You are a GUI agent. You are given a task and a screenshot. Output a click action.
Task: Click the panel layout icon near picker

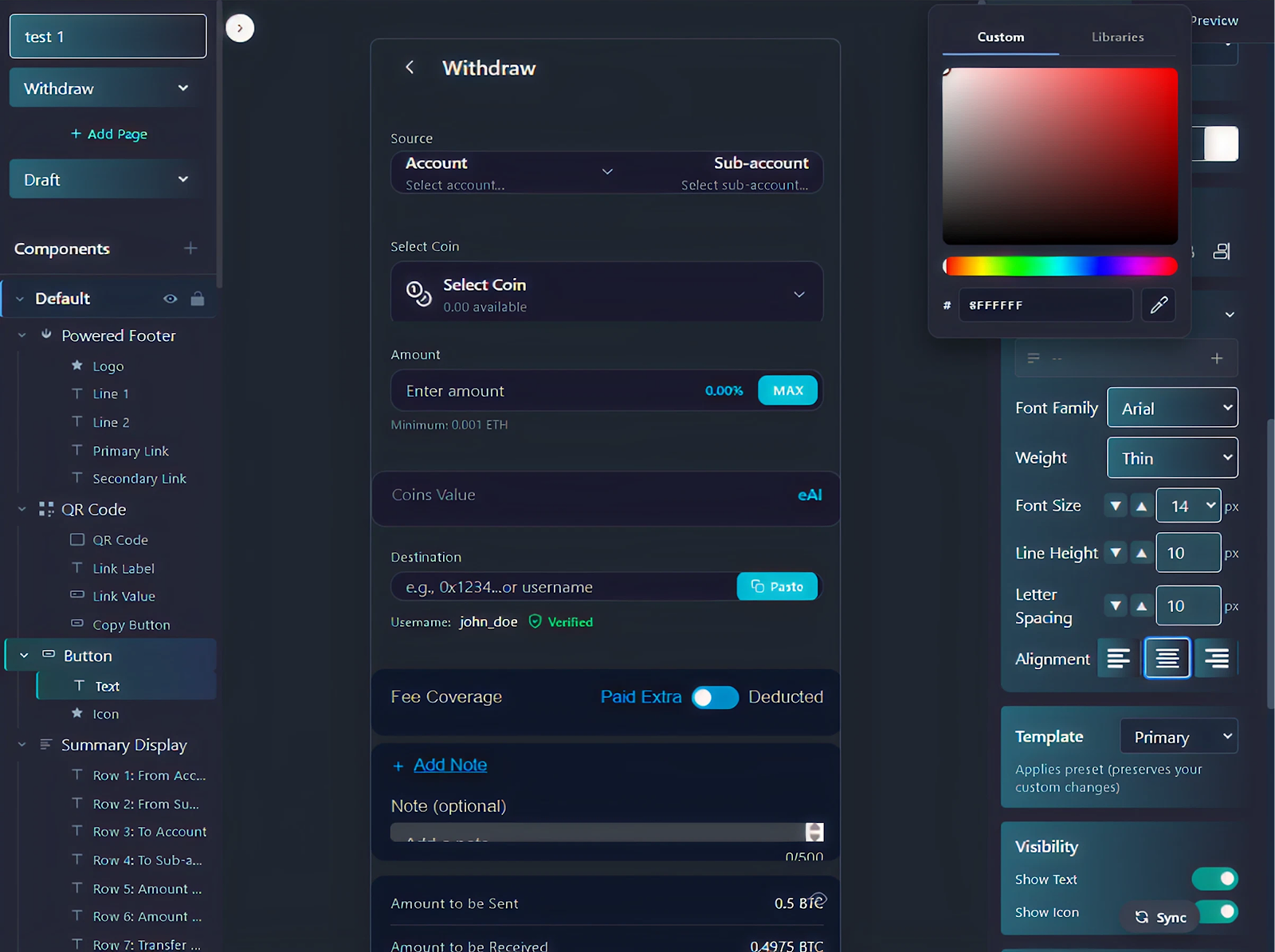coord(1222,252)
